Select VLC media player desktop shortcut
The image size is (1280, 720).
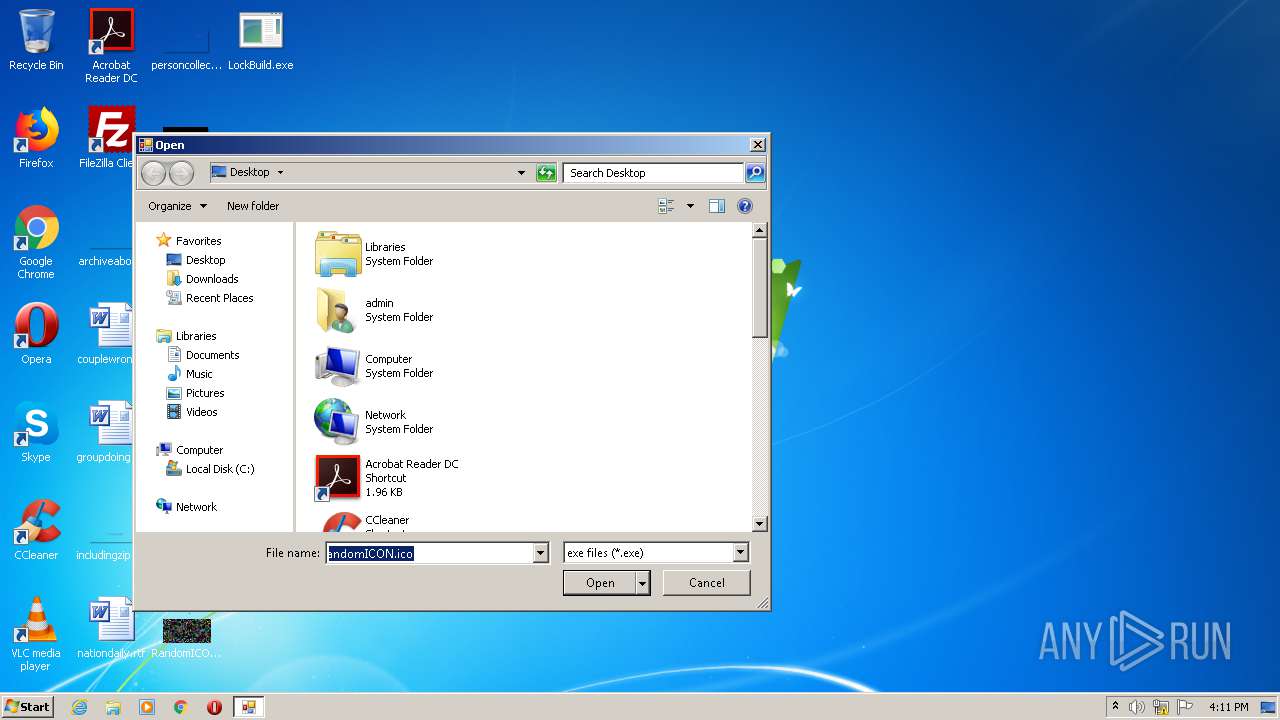(36, 634)
